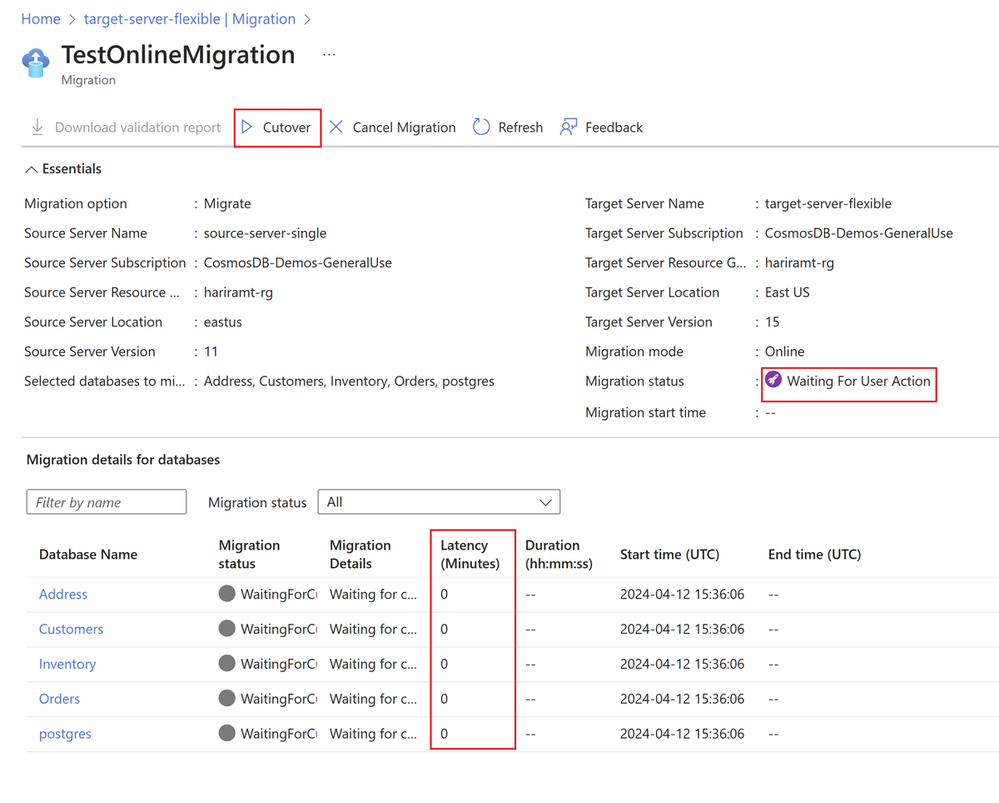999x803 pixels.
Task: Click Download validation report text
Action: point(138,127)
